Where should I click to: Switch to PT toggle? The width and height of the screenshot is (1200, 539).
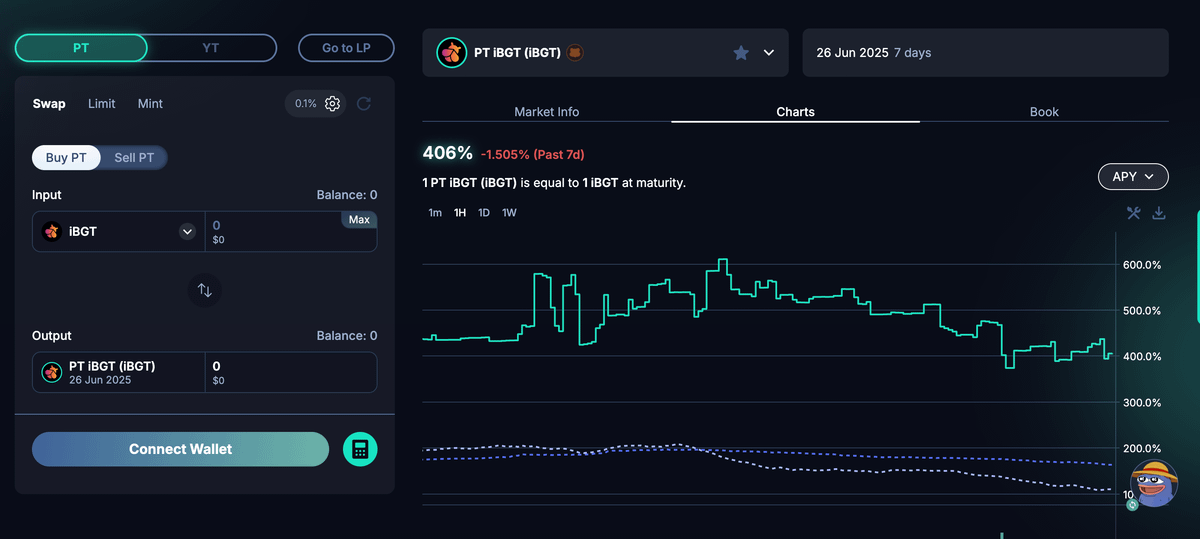coord(81,48)
